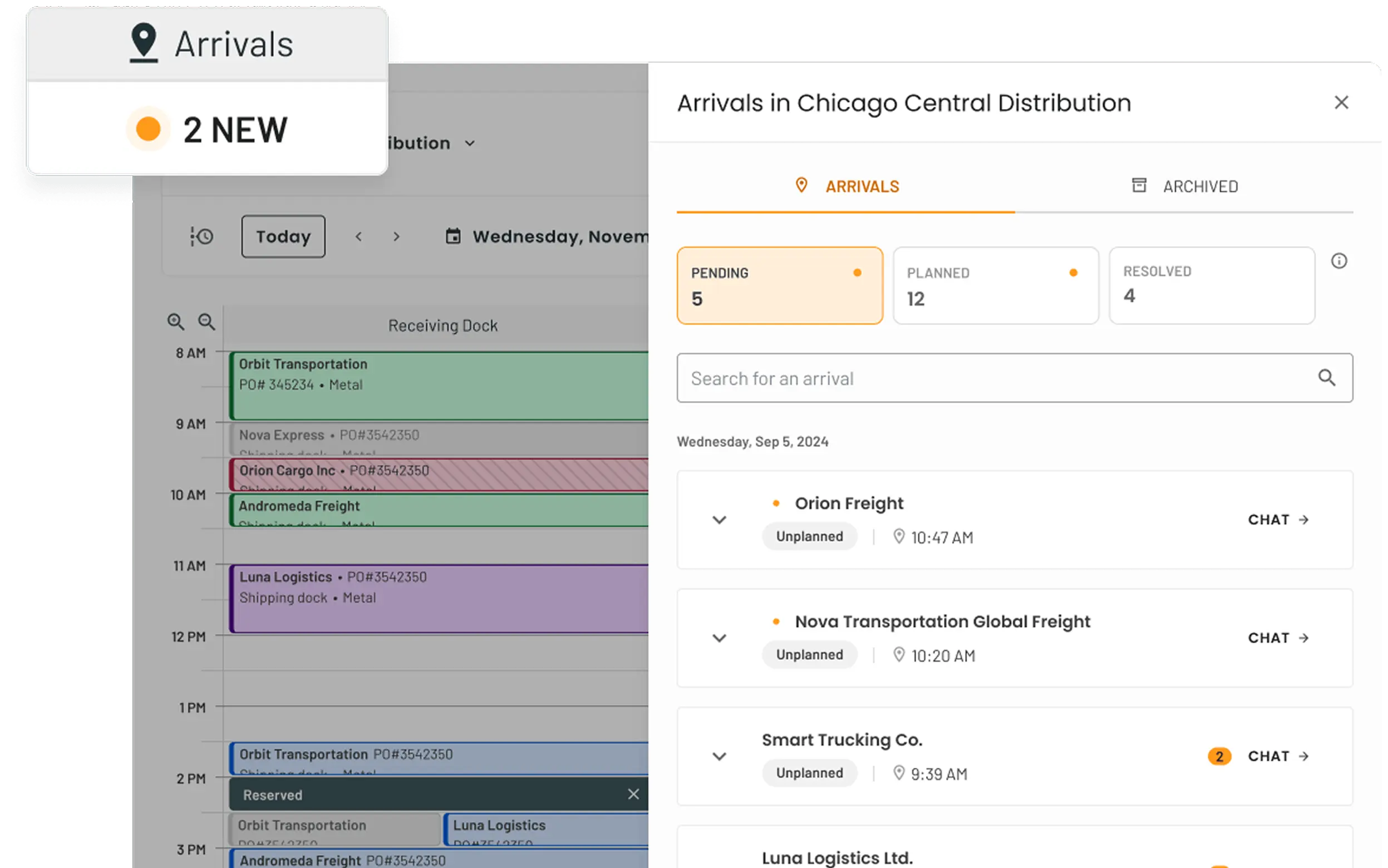Viewport: 1388px width, 868px height.
Task: Click the search magnifier in the arrival search bar
Action: (x=1327, y=378)
